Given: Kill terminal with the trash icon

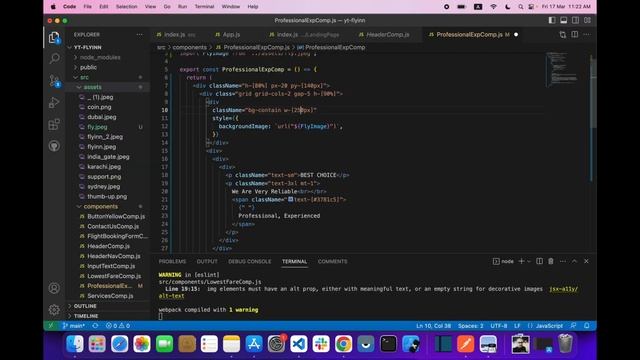Looking at the screenshot, I should (551, 261).
